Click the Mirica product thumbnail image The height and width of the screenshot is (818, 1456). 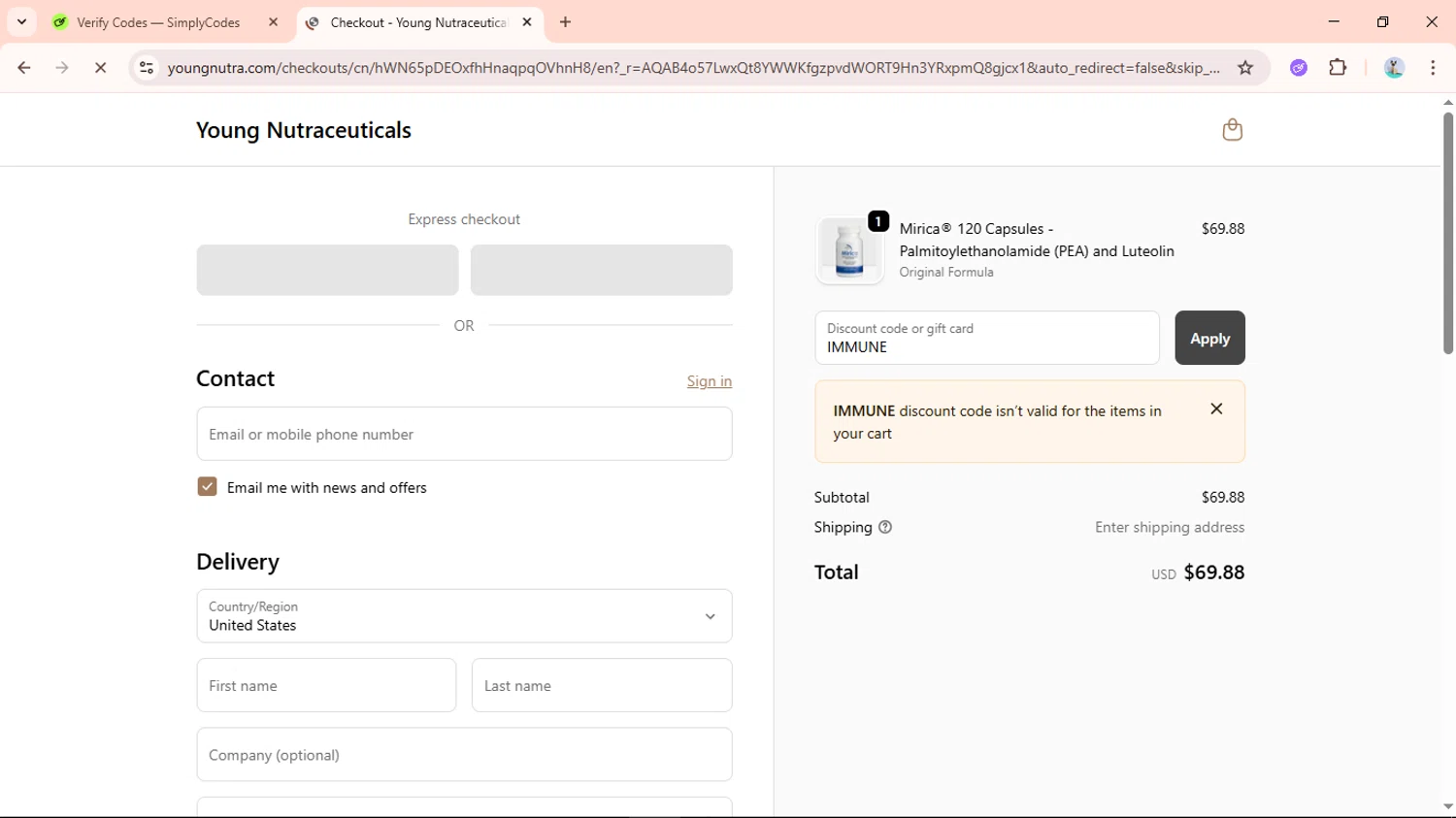[x=849, y=250]
